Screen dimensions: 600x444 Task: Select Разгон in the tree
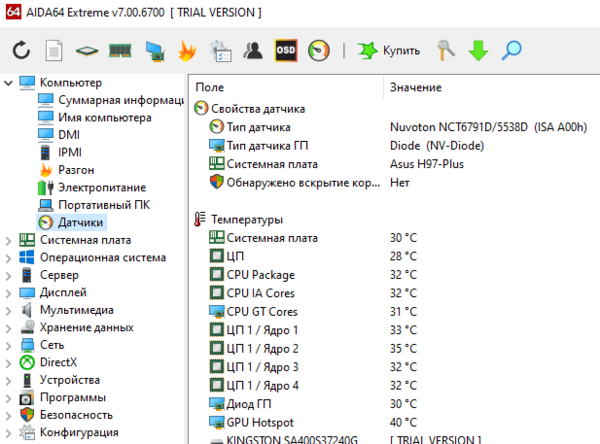click(x=76, y=170)
